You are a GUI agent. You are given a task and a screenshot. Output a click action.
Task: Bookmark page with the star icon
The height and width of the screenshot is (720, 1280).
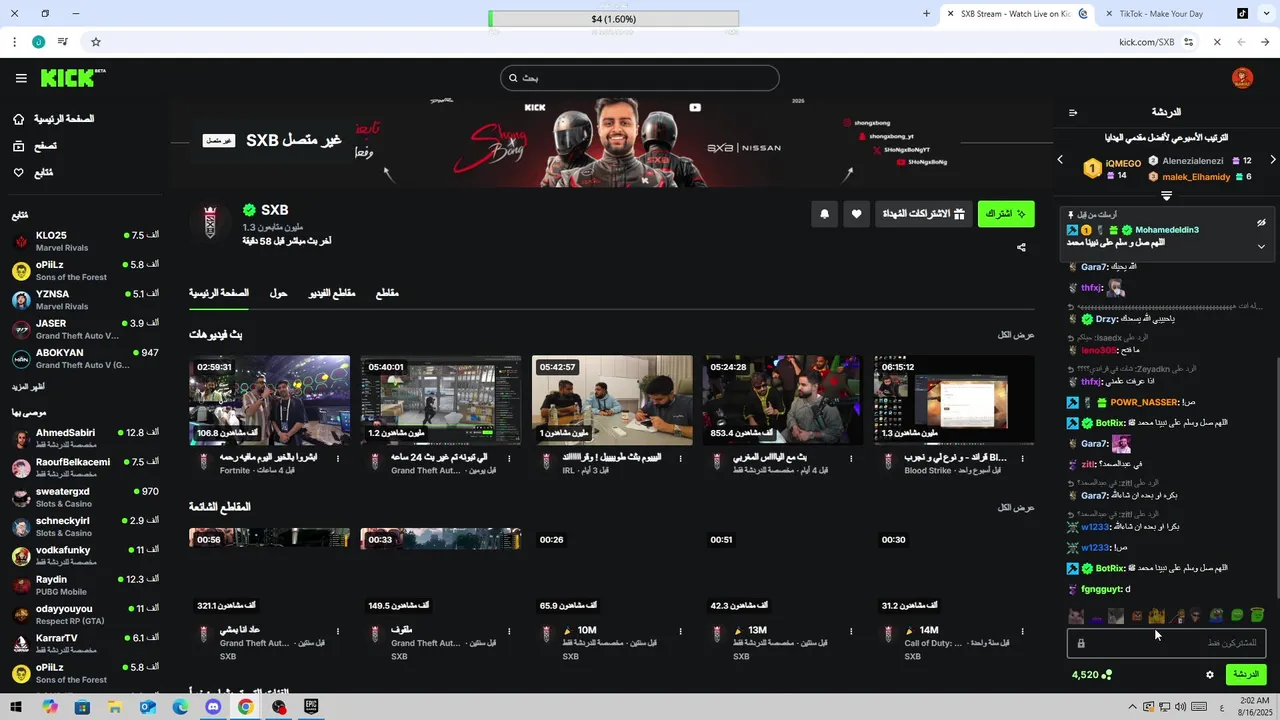[x=96, y=42]
